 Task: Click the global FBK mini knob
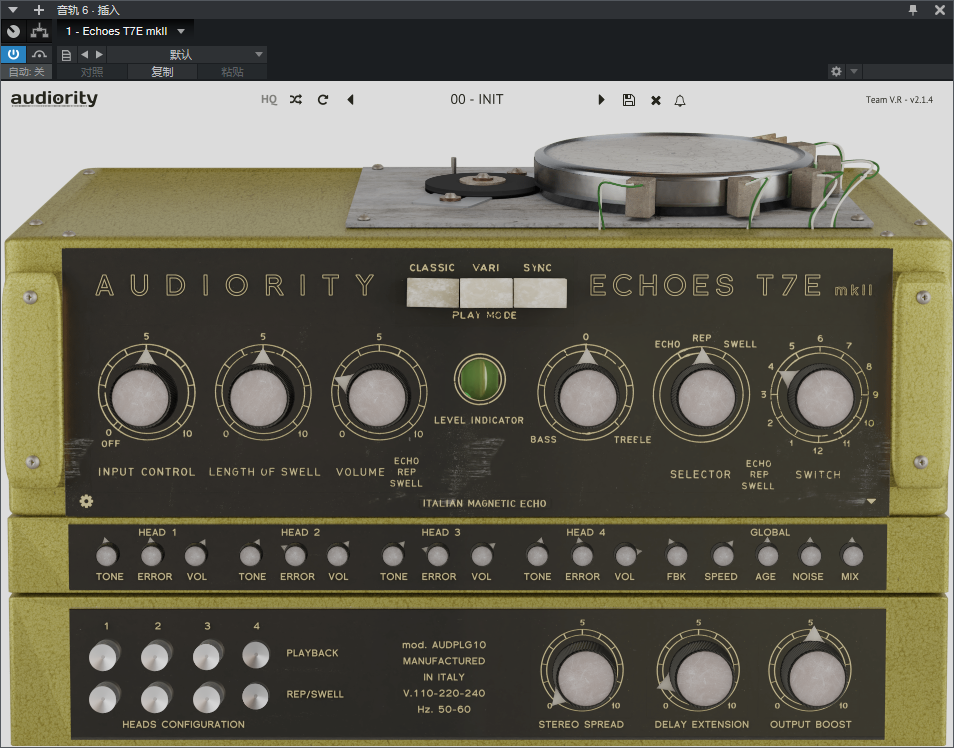(677, 555)
